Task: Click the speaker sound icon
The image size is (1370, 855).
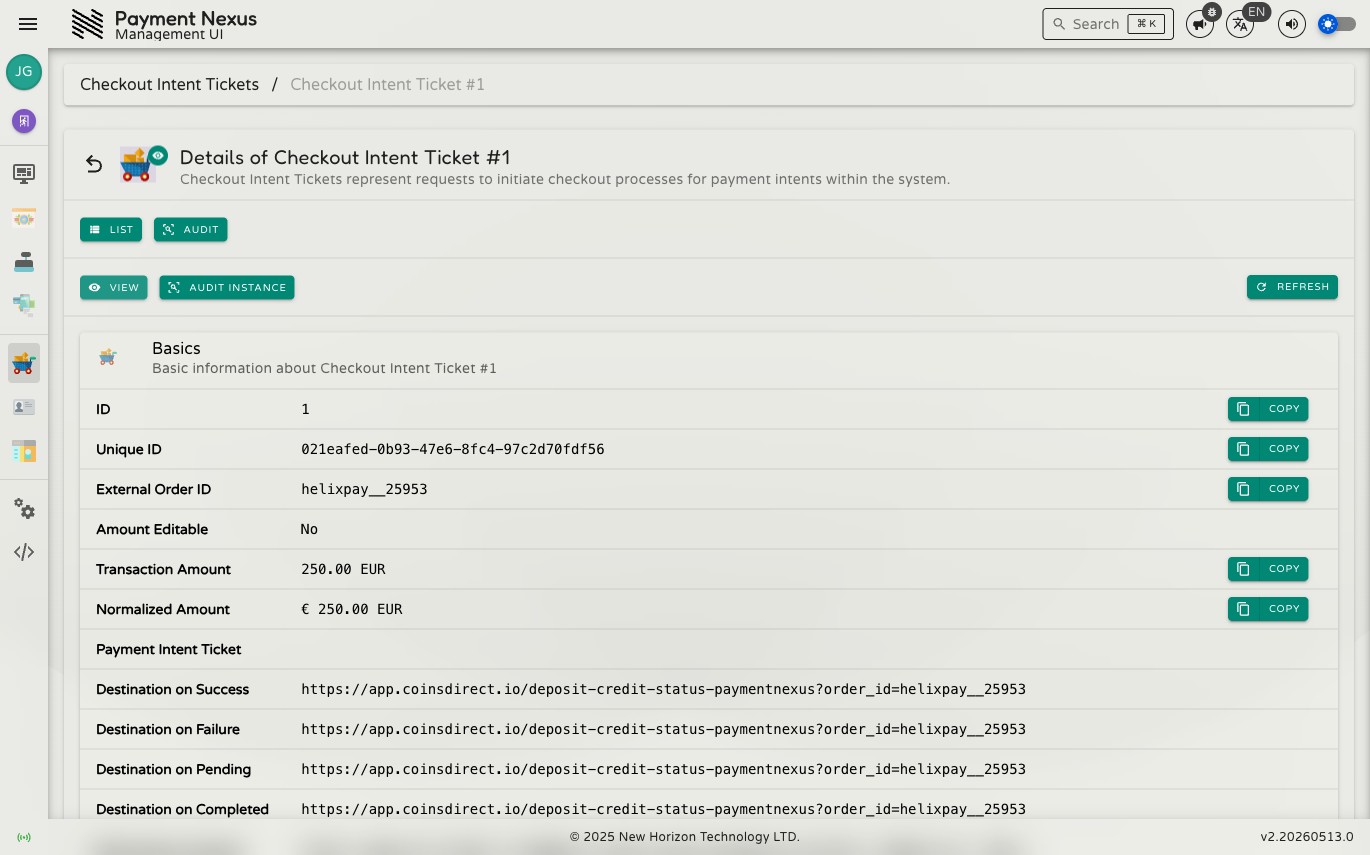Action: coord(1292,24)
